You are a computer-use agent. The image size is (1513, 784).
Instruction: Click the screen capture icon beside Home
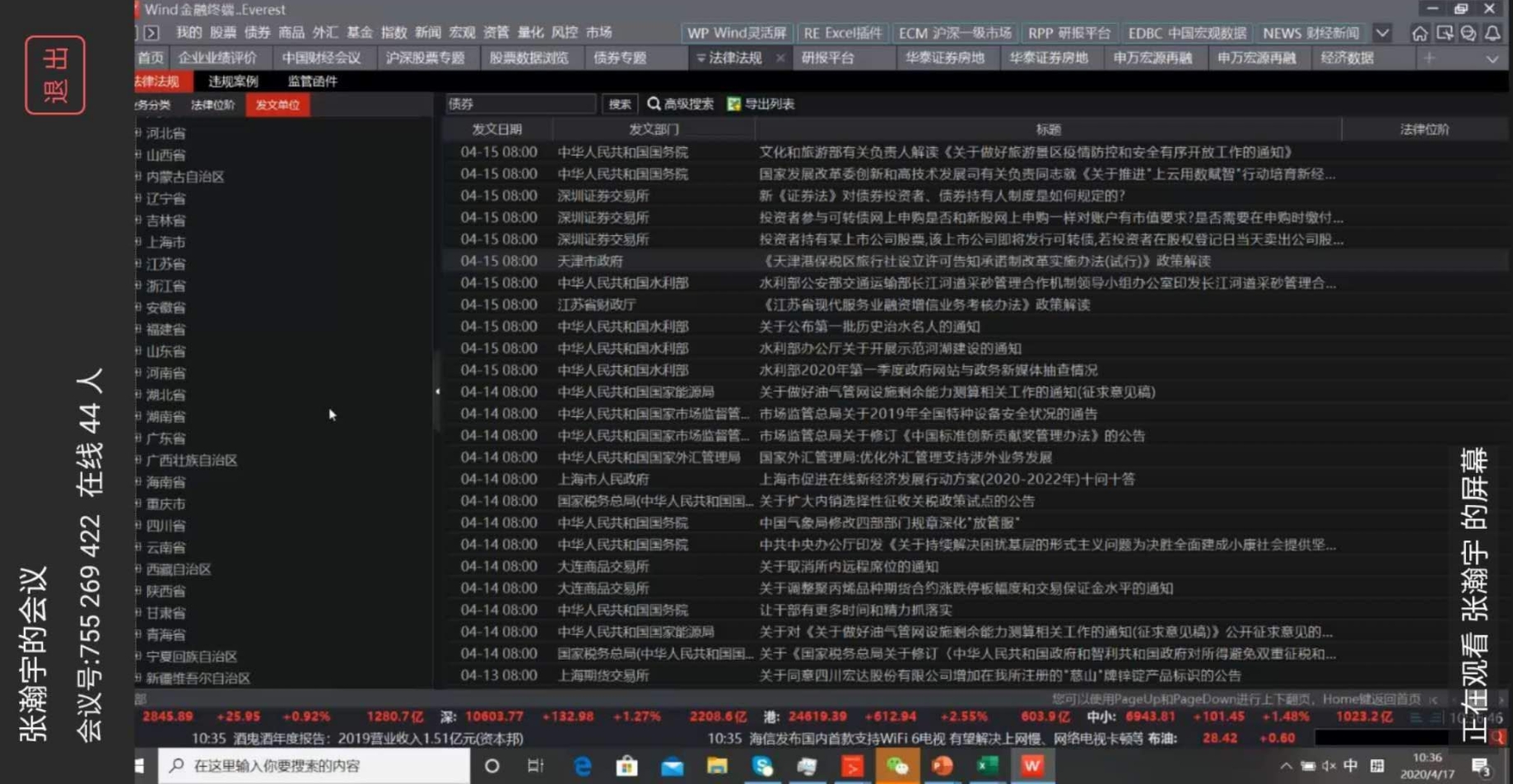coord(1444,33)
